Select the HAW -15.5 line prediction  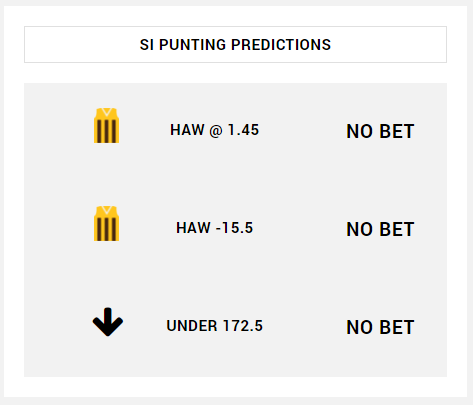(x=215, y=228)
